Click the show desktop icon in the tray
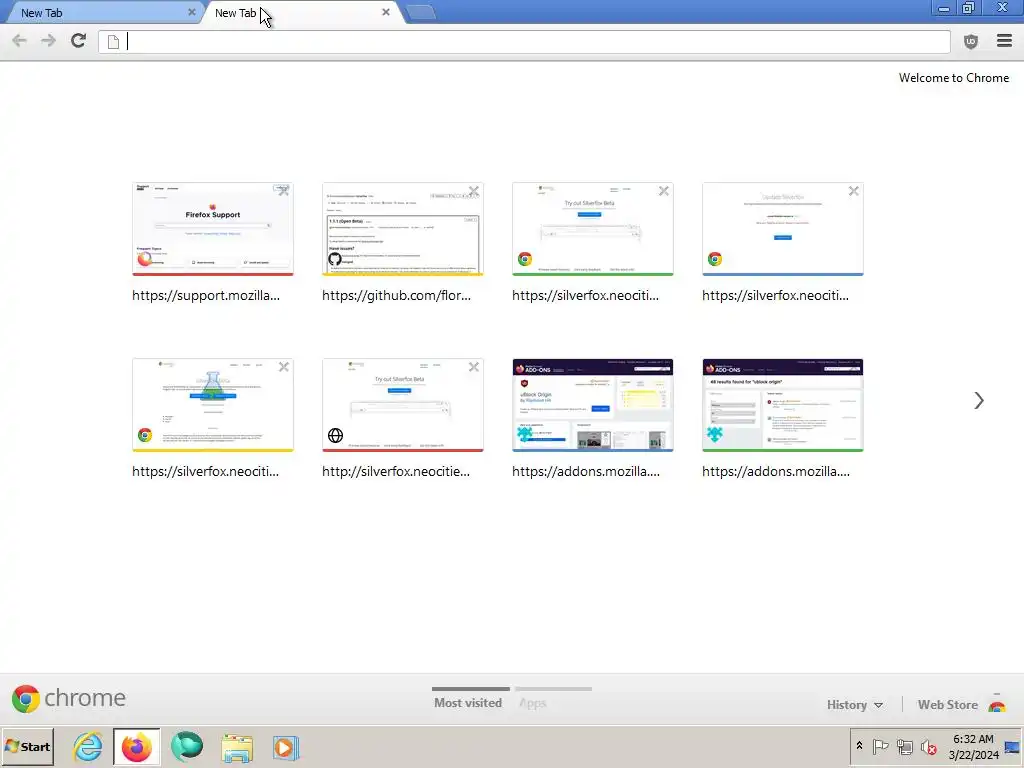The height and width of the screenshot is (768, 1024). [x=1012, y=748]
